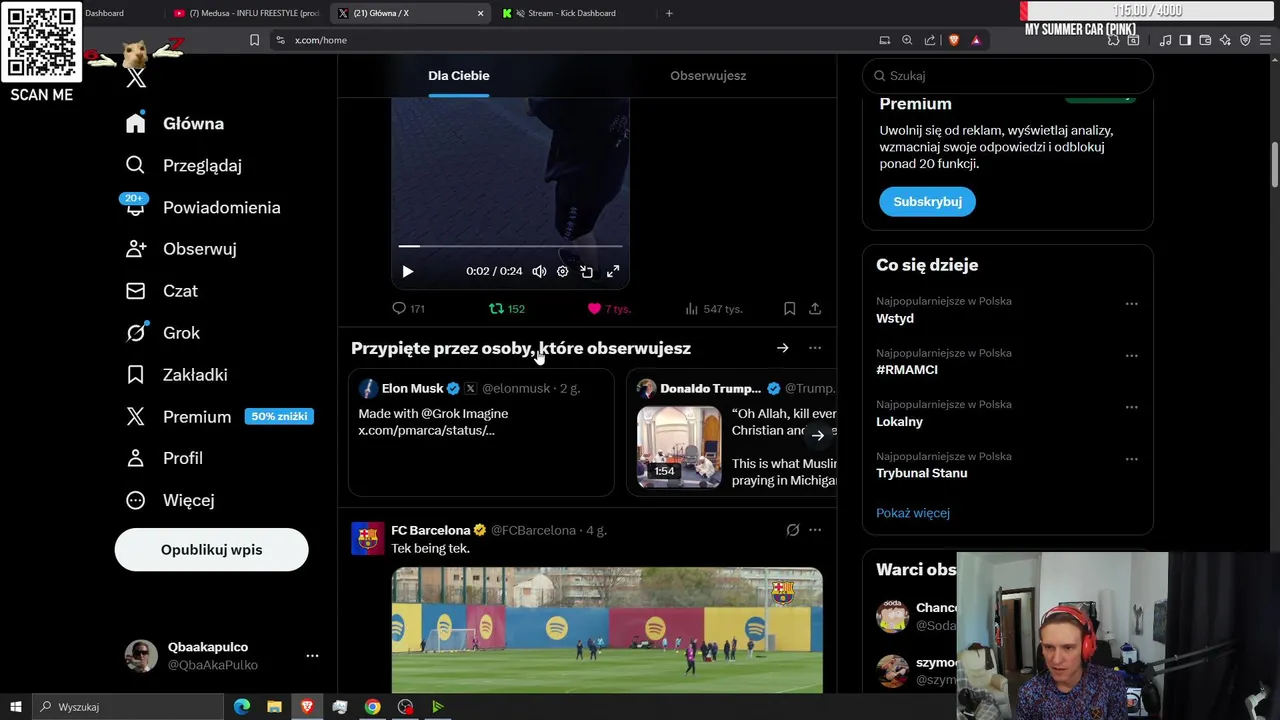
Task: View analytics showing 547 tys.
Action: pyautogui.click(x=714, y=309)
